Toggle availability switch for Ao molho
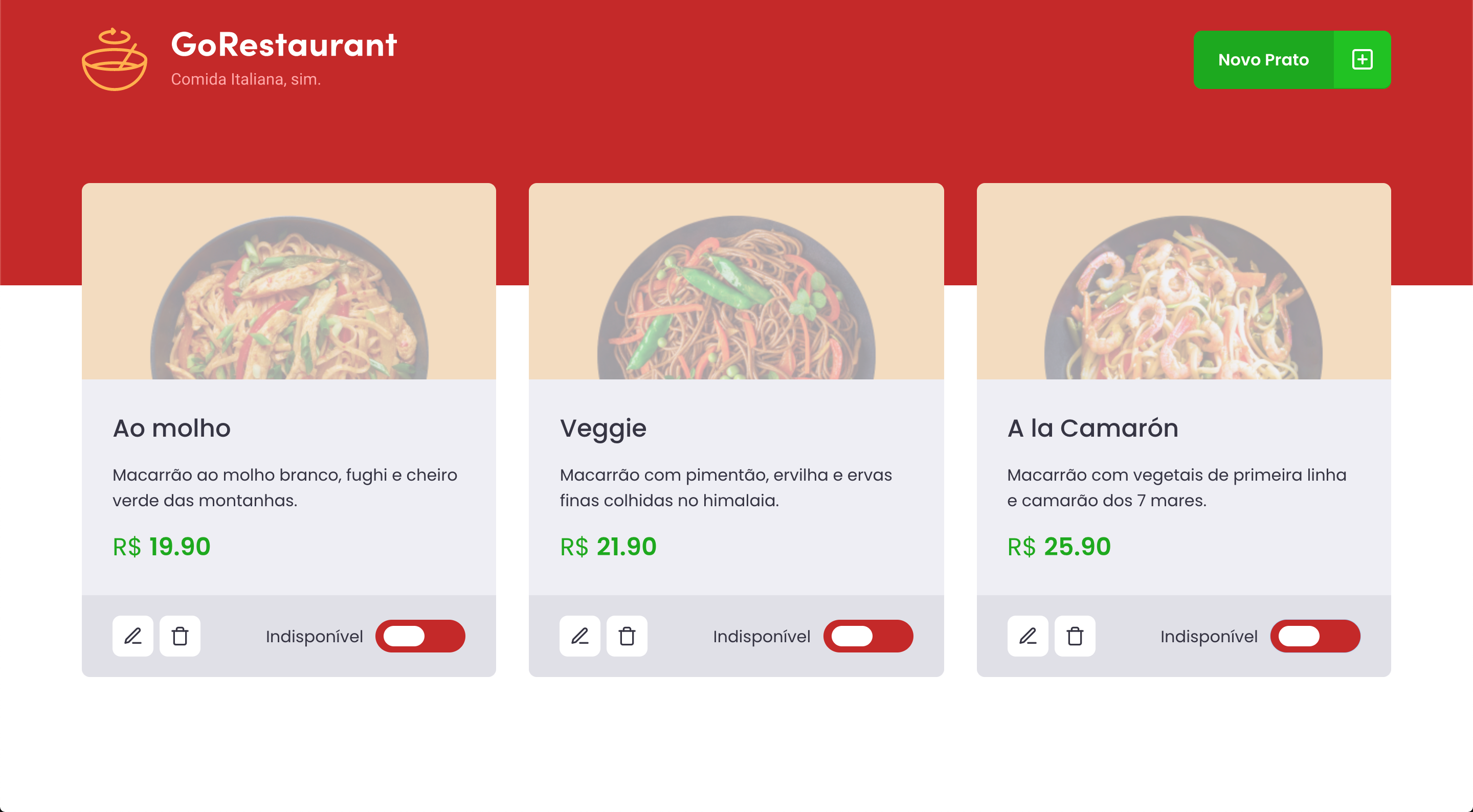This screenshot has height=812, width=1473. (421, 636)
